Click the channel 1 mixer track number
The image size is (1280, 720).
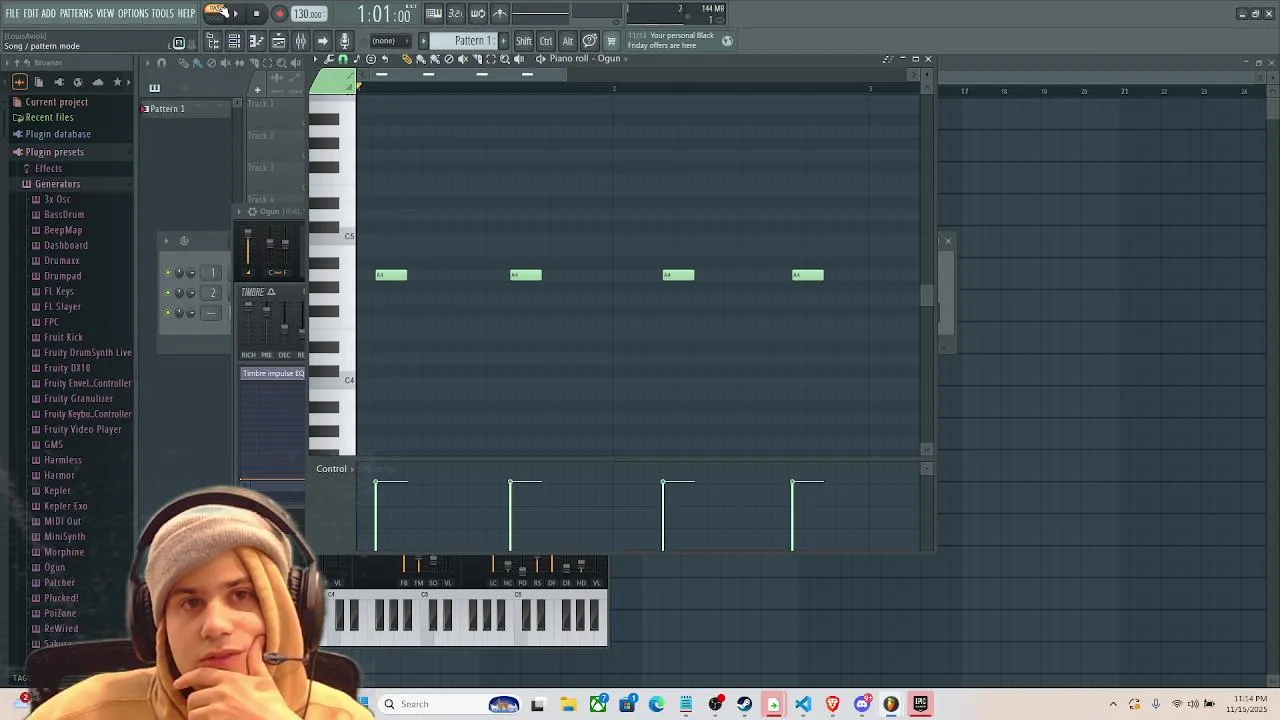point(212,273)
